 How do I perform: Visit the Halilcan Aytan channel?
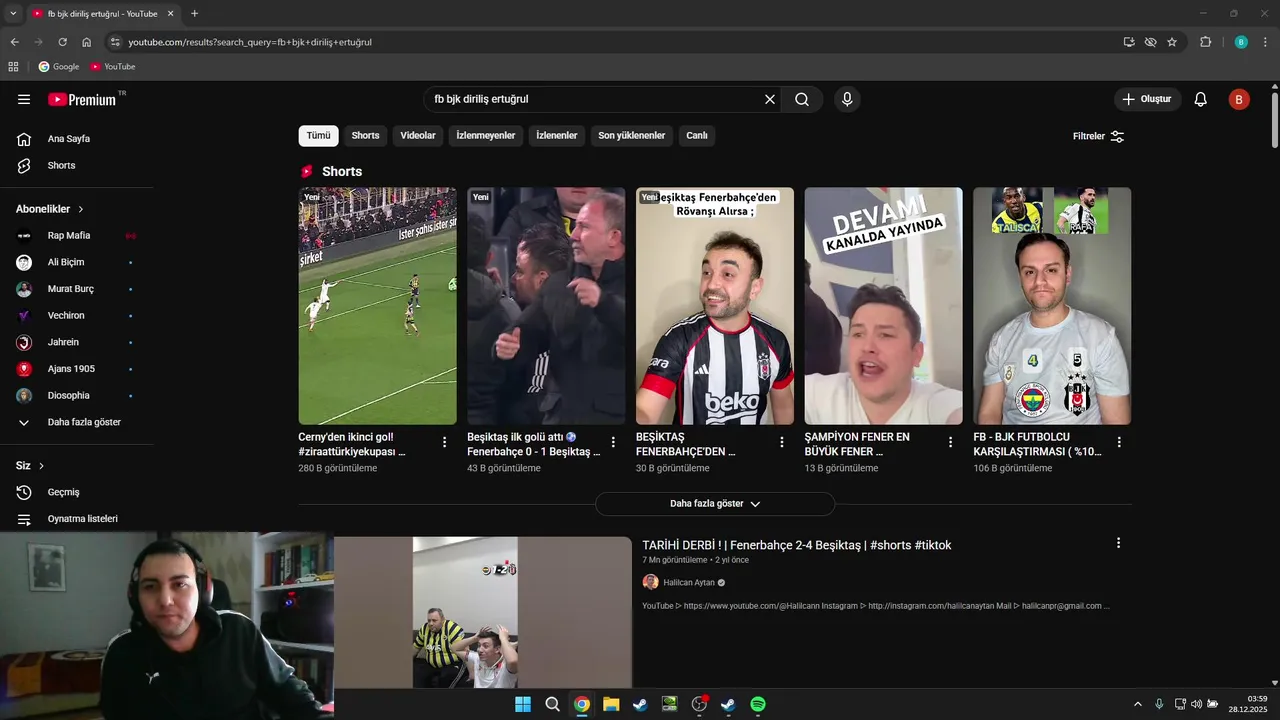pos(689,582)
